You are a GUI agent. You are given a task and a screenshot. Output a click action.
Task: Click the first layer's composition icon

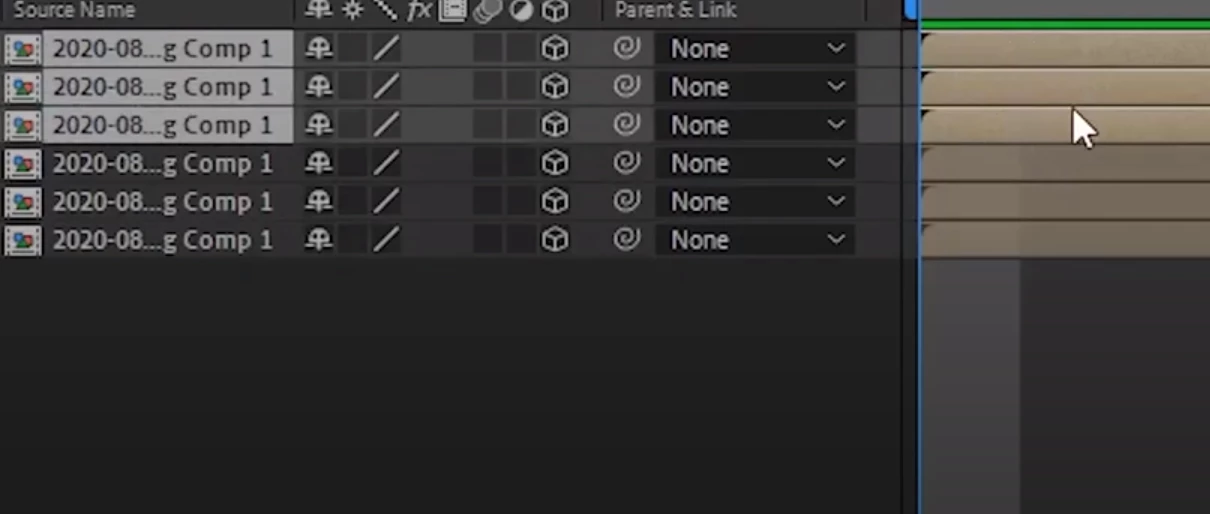(x=22, y=49)
